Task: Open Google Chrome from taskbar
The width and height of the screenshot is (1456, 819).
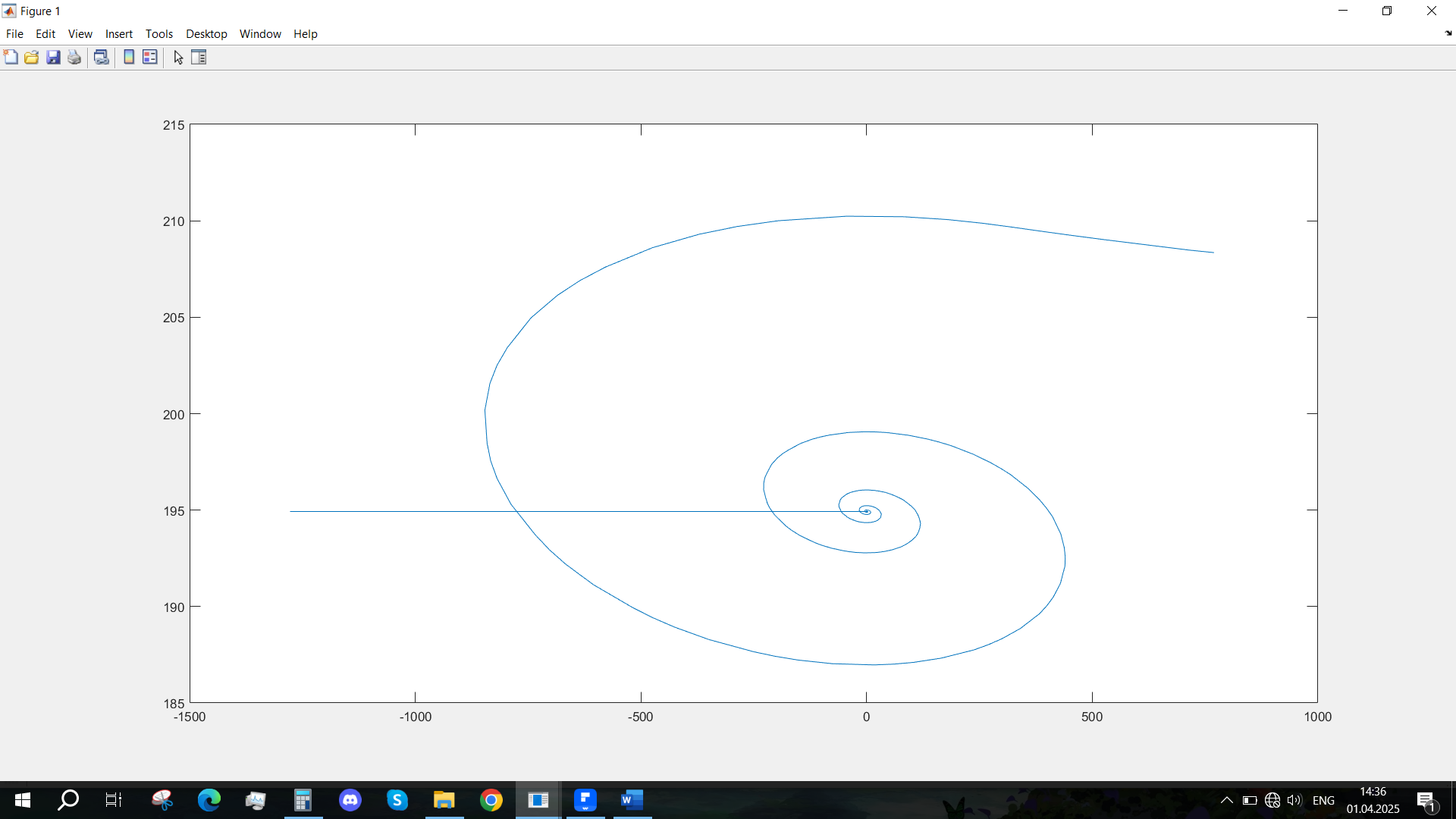Action: pos(491,800)
